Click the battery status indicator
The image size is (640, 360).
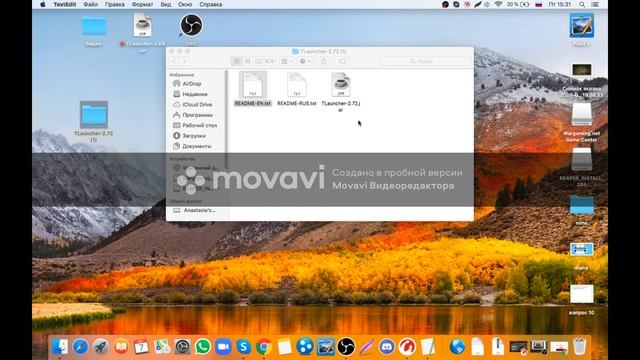pos(518,4)
